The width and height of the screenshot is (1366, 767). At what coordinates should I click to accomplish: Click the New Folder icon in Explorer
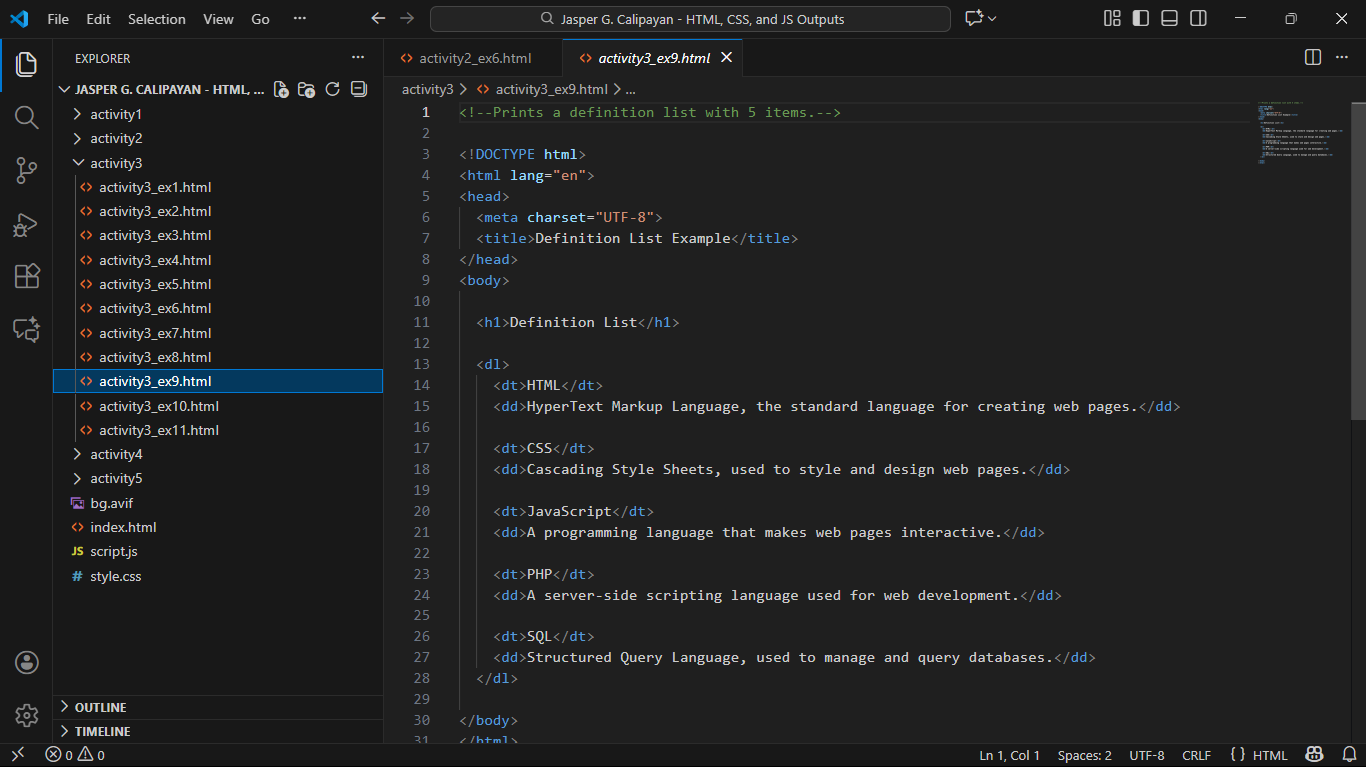307,89
